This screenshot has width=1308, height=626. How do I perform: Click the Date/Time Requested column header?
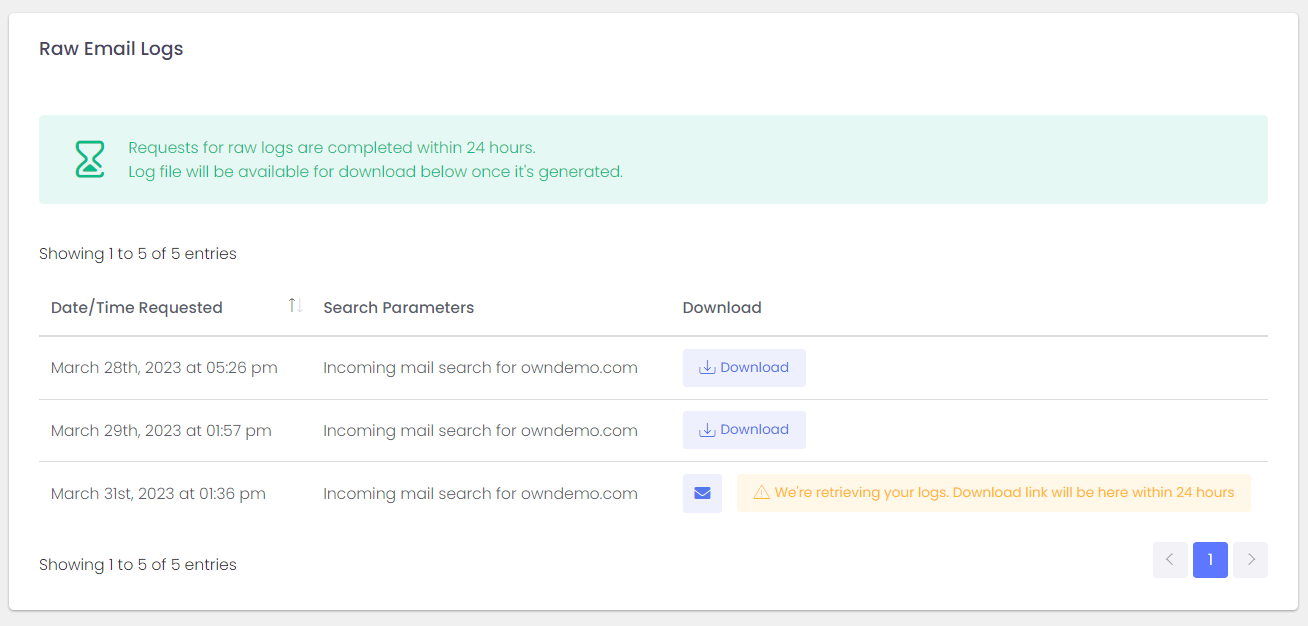(x=137, y=308)
